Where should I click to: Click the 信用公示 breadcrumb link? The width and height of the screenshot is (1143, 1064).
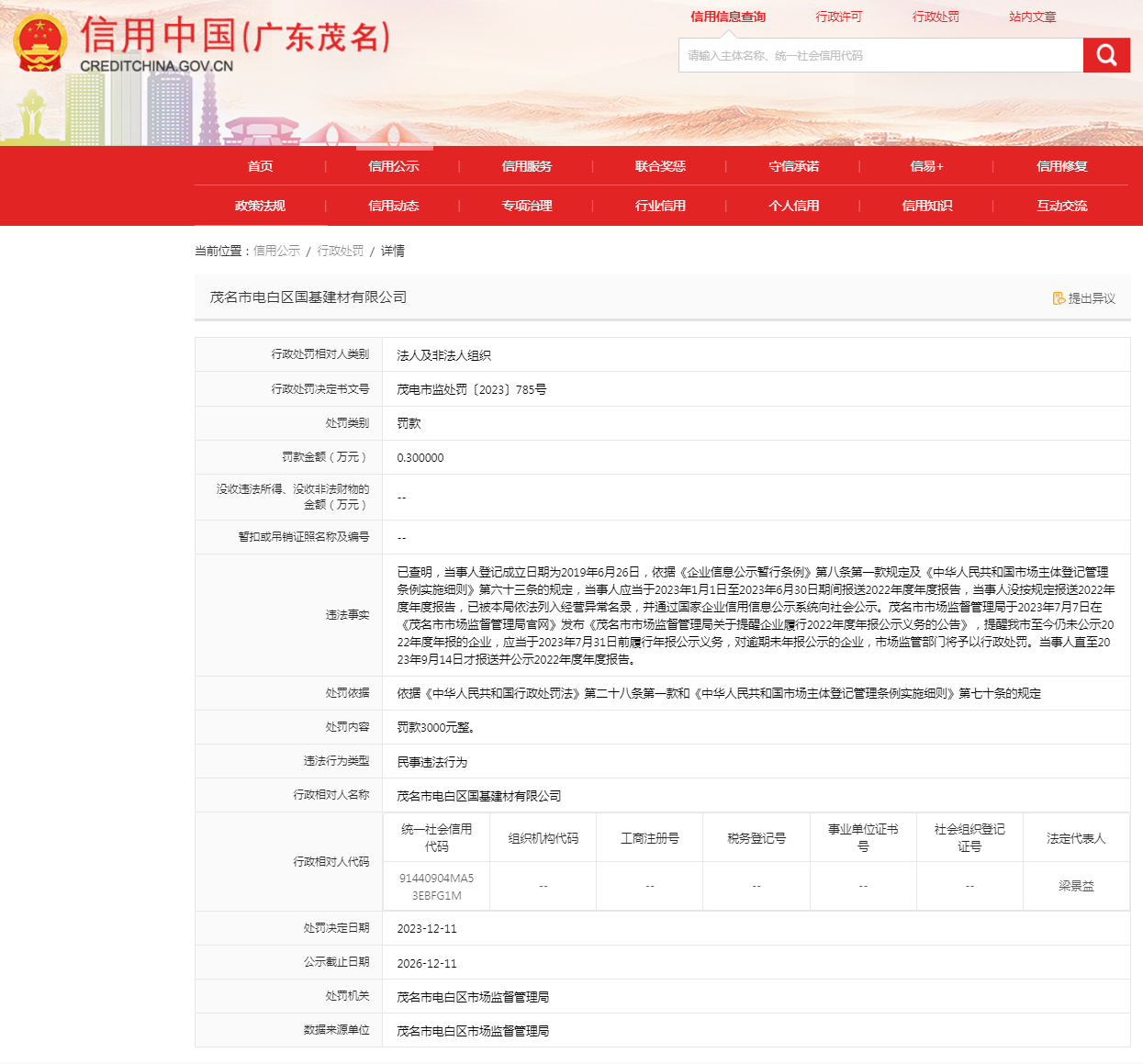(277, 251)
